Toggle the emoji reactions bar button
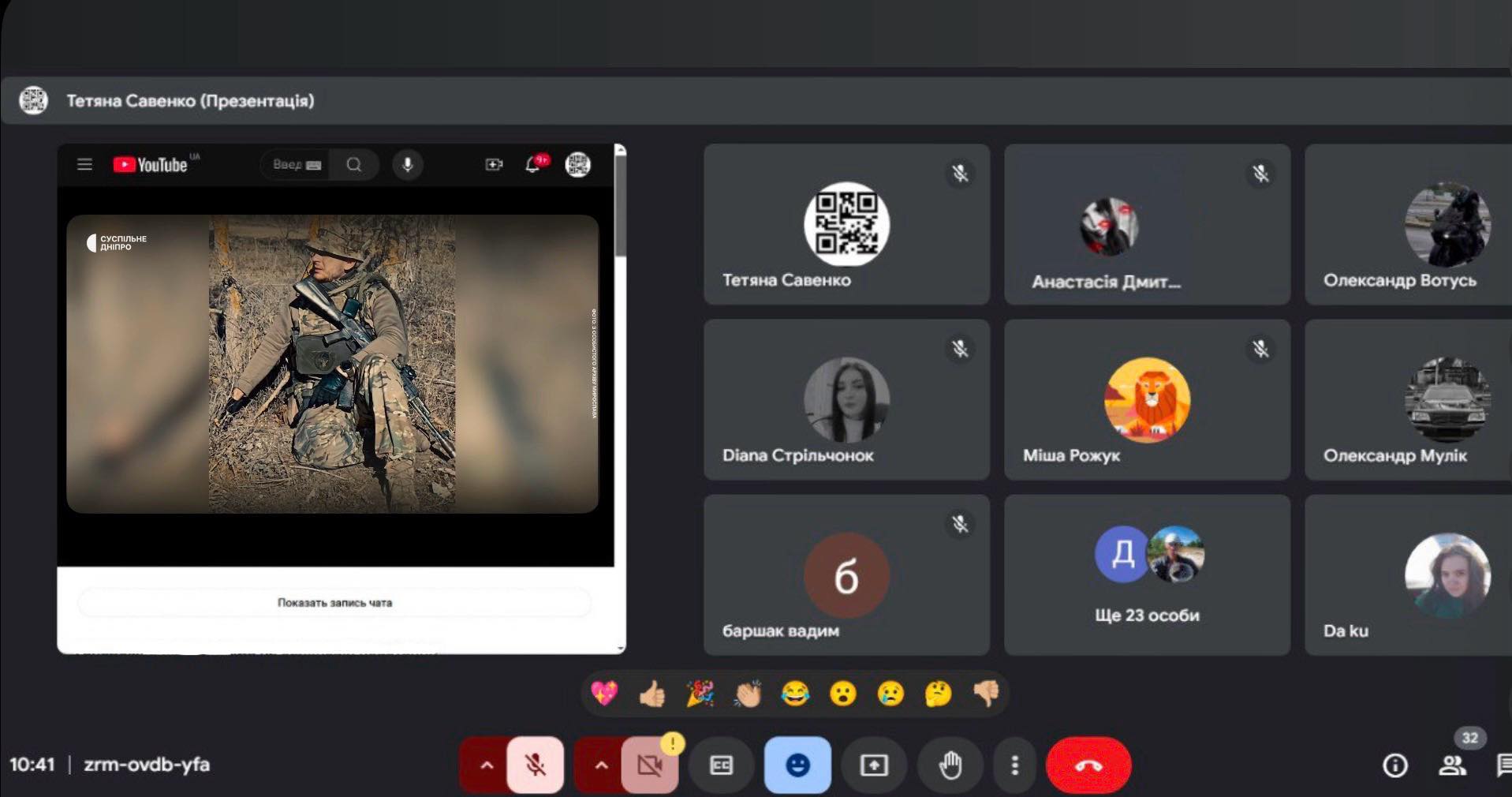This screenshot has width=1512, height=797. [797, 765]
